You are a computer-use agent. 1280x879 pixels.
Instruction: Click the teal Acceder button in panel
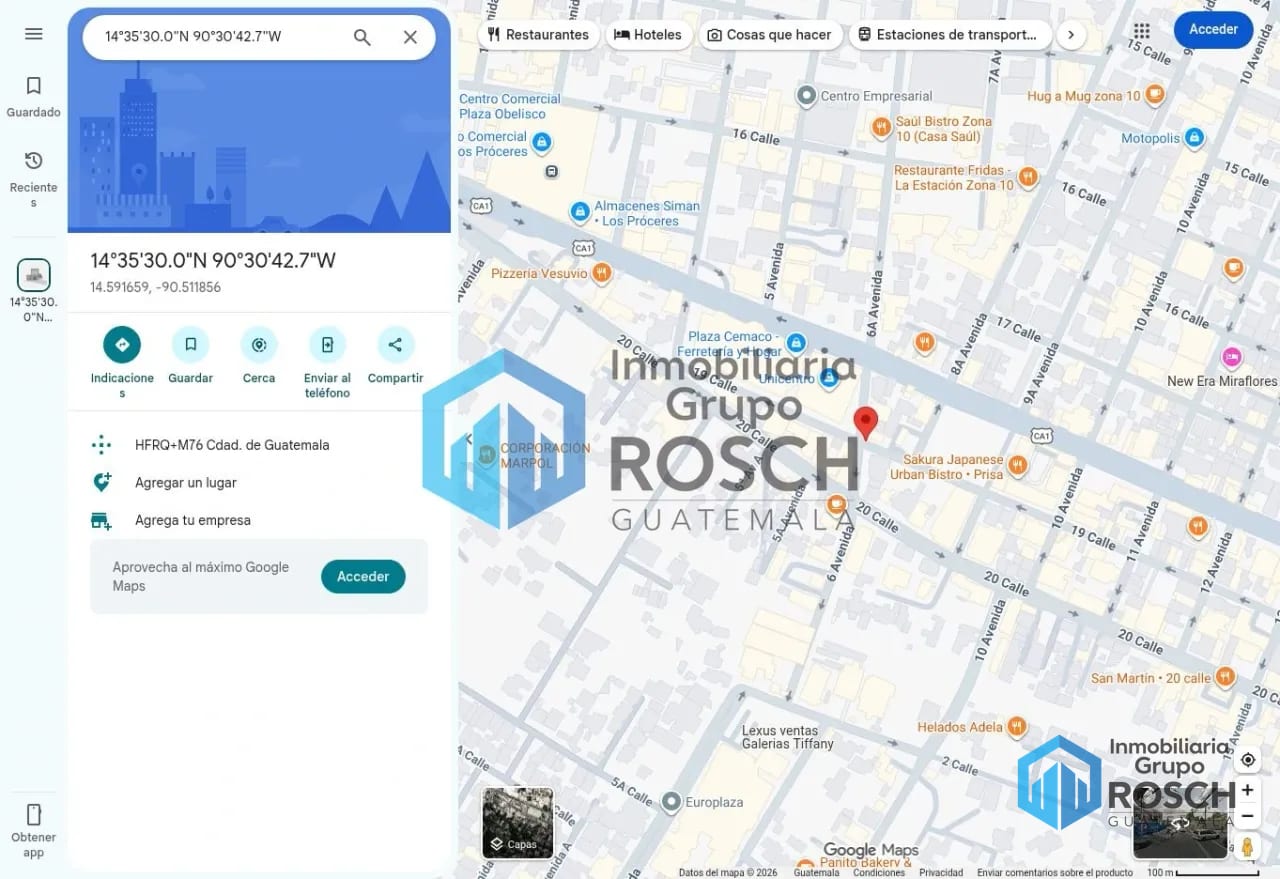(x=363, y=577)
